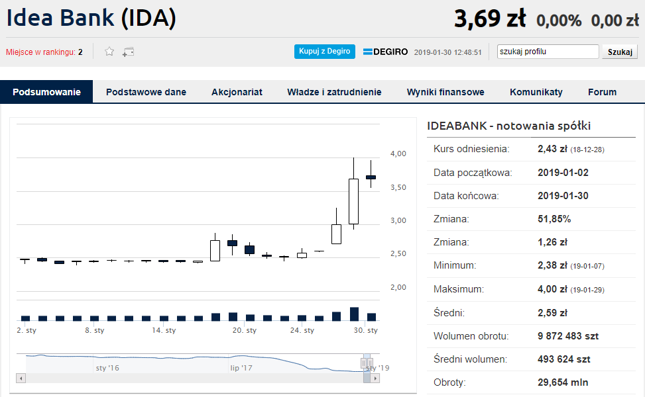Click the navigator scrollbar track below the chart
This screenshot has width=645, height=397.
tap(193, 378)
